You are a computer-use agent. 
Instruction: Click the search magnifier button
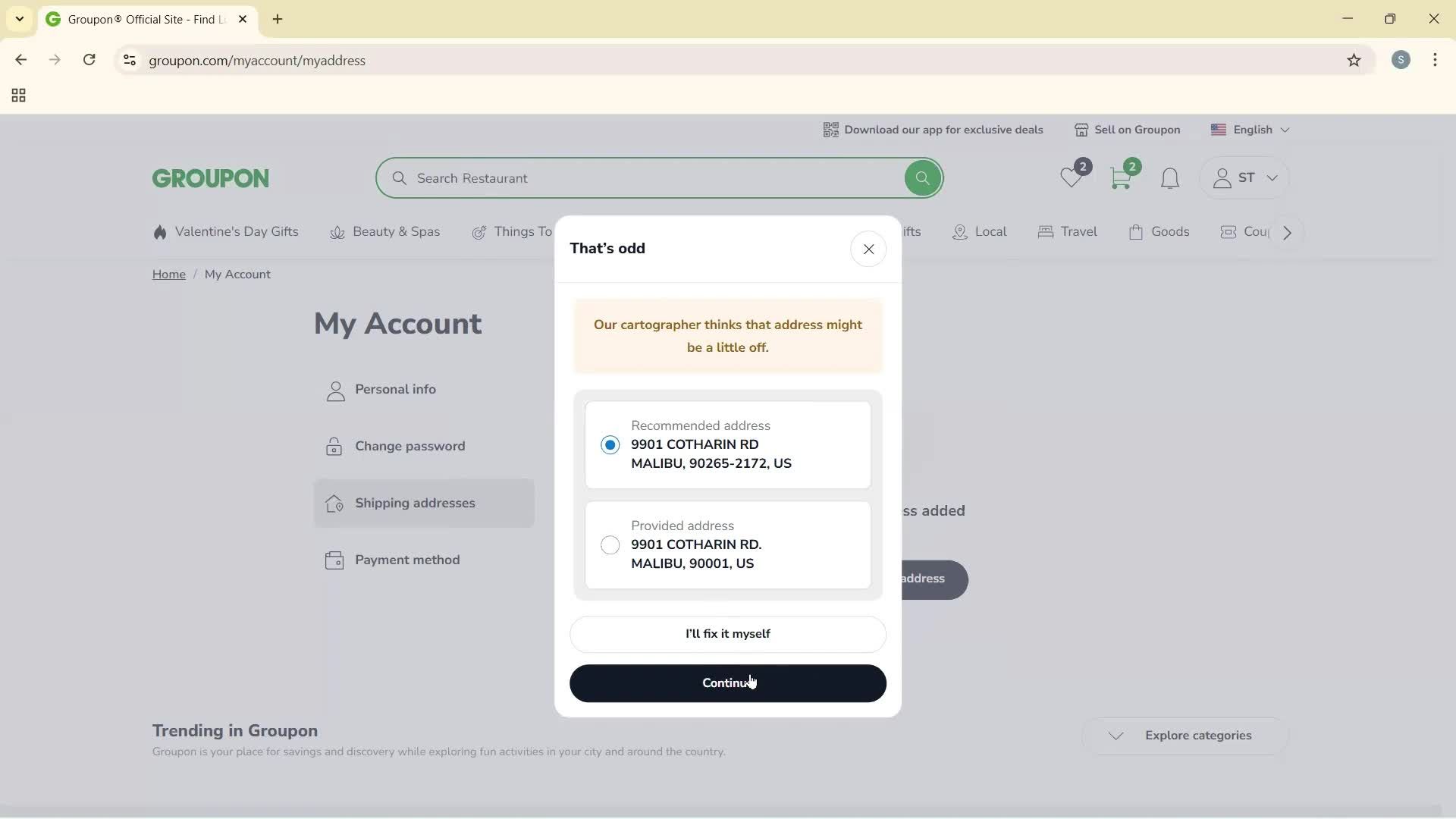coord(921,177)
